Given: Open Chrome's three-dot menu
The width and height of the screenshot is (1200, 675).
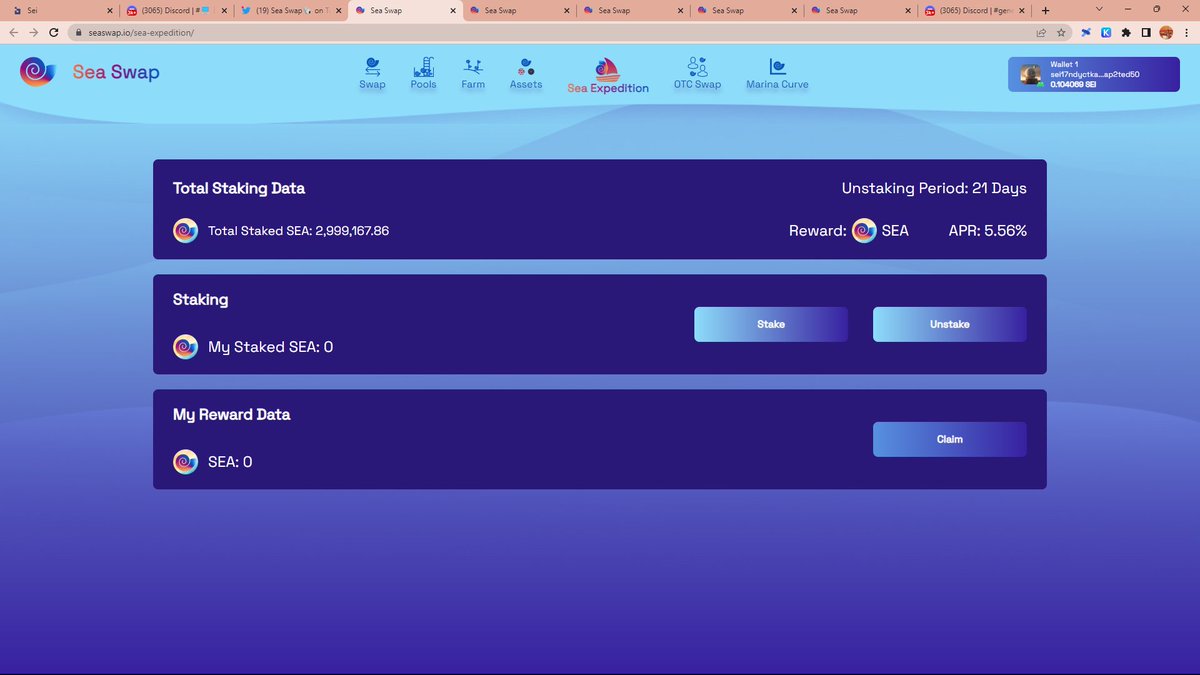Looking at the screenshot, I should coord(1186,32).
